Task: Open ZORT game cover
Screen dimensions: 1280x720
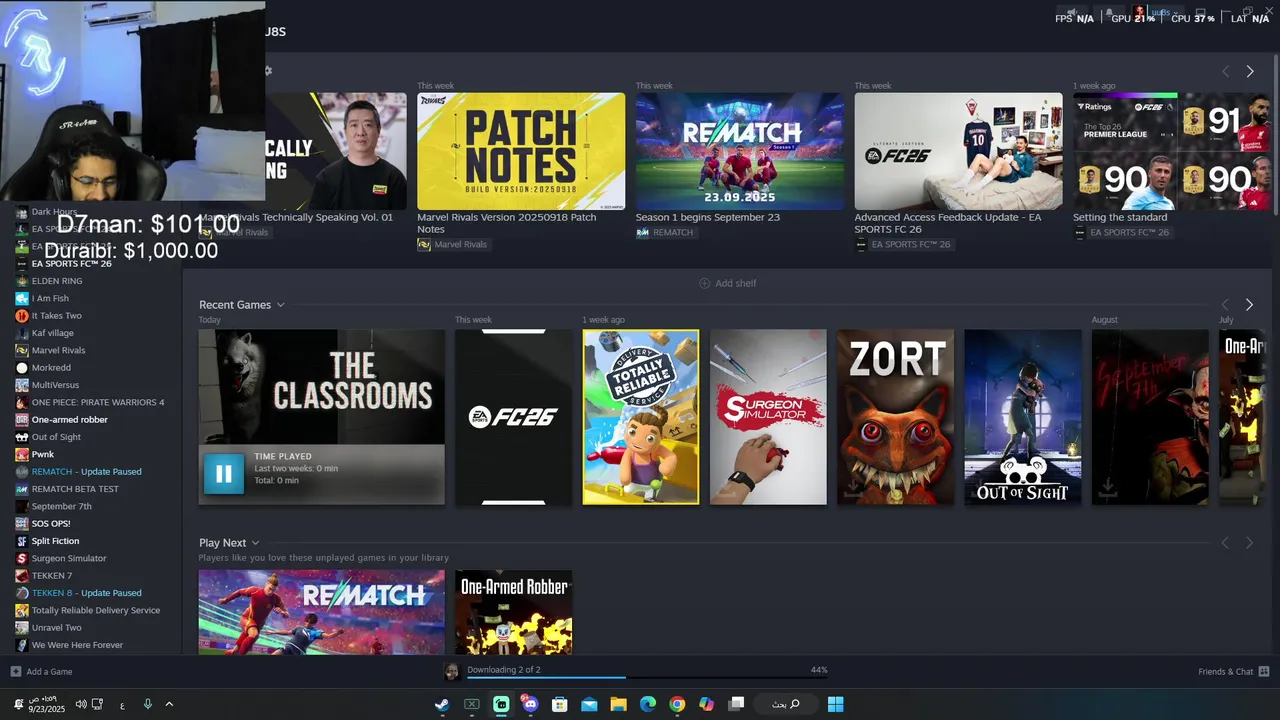Action: (x=895, y=417)
